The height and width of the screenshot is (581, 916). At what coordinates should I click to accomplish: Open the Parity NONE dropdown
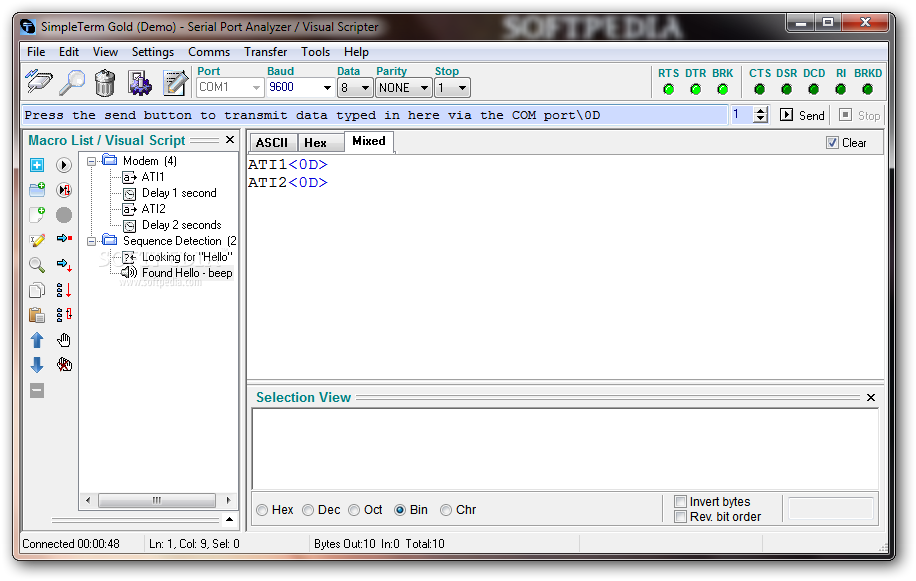[x=424, y=88]
